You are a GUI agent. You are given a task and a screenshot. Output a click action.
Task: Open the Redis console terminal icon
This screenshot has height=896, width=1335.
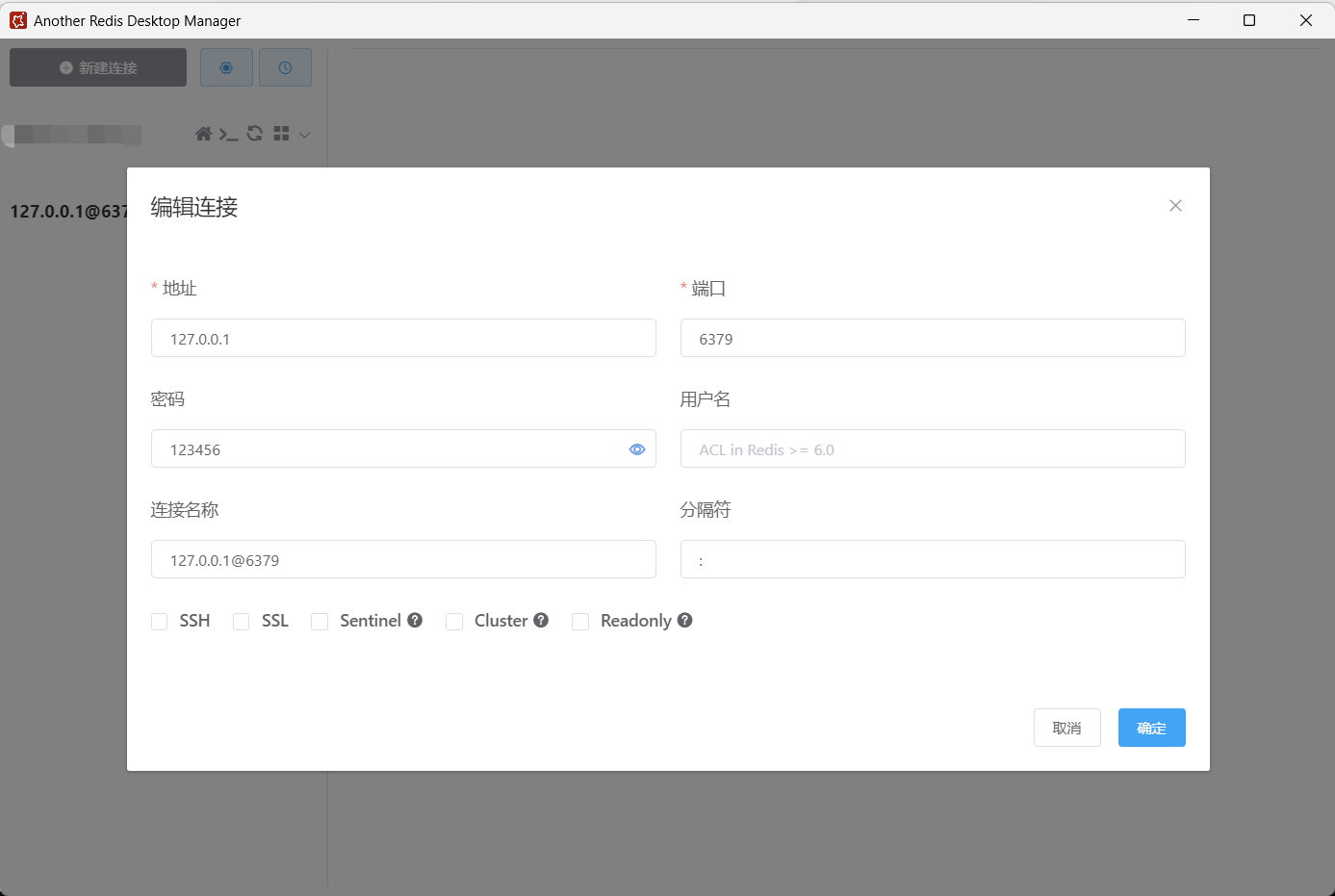click(228, 134)
